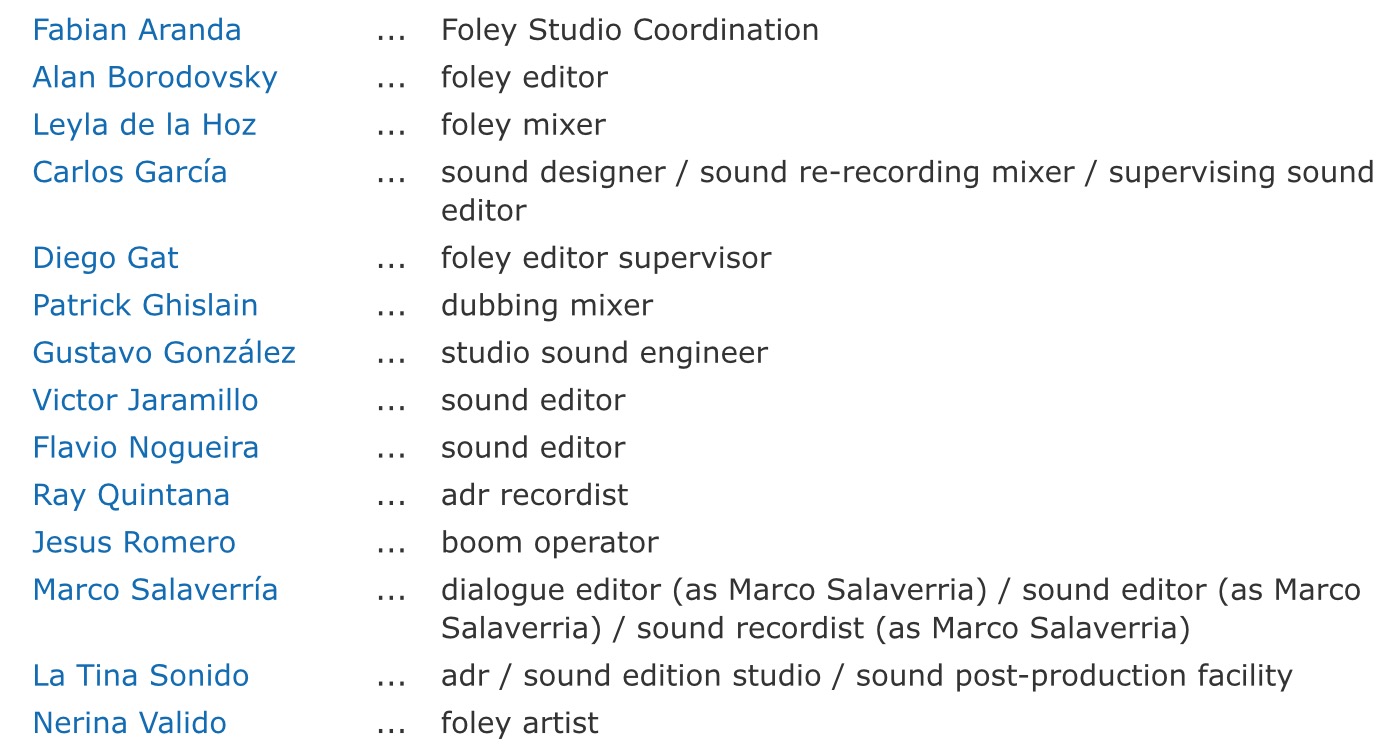Open Victor Jaramillo's credit page
Screen dimensions: 1385x750
(x=145, y=400)
